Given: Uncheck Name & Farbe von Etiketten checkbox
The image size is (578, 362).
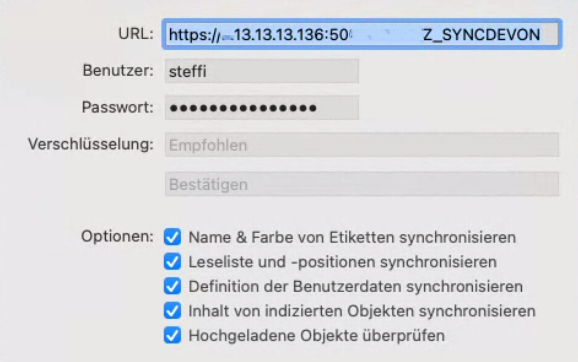Looking at the screenshot, I should [173, 237].
